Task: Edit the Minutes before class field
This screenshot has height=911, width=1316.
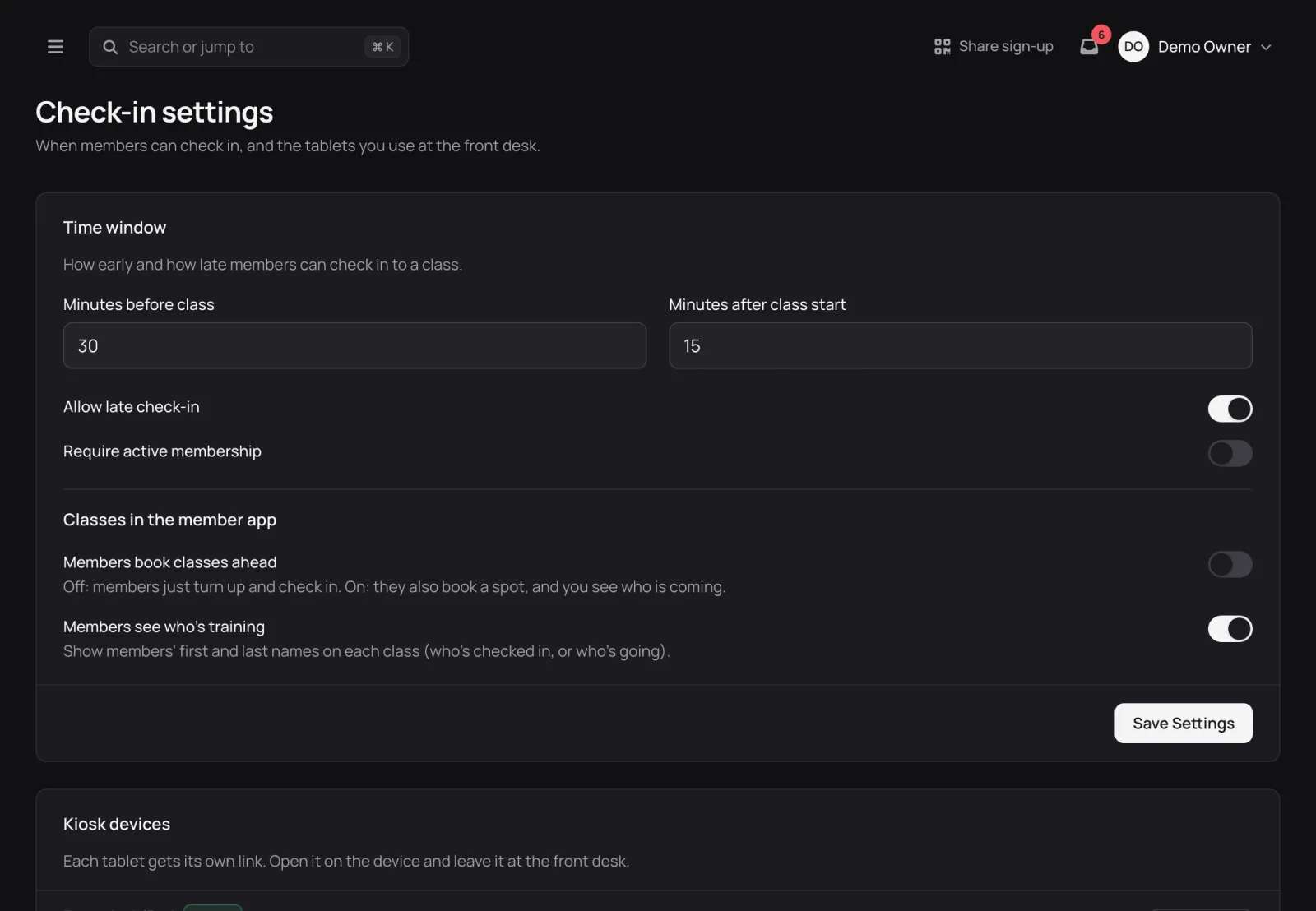Action: 354,346
